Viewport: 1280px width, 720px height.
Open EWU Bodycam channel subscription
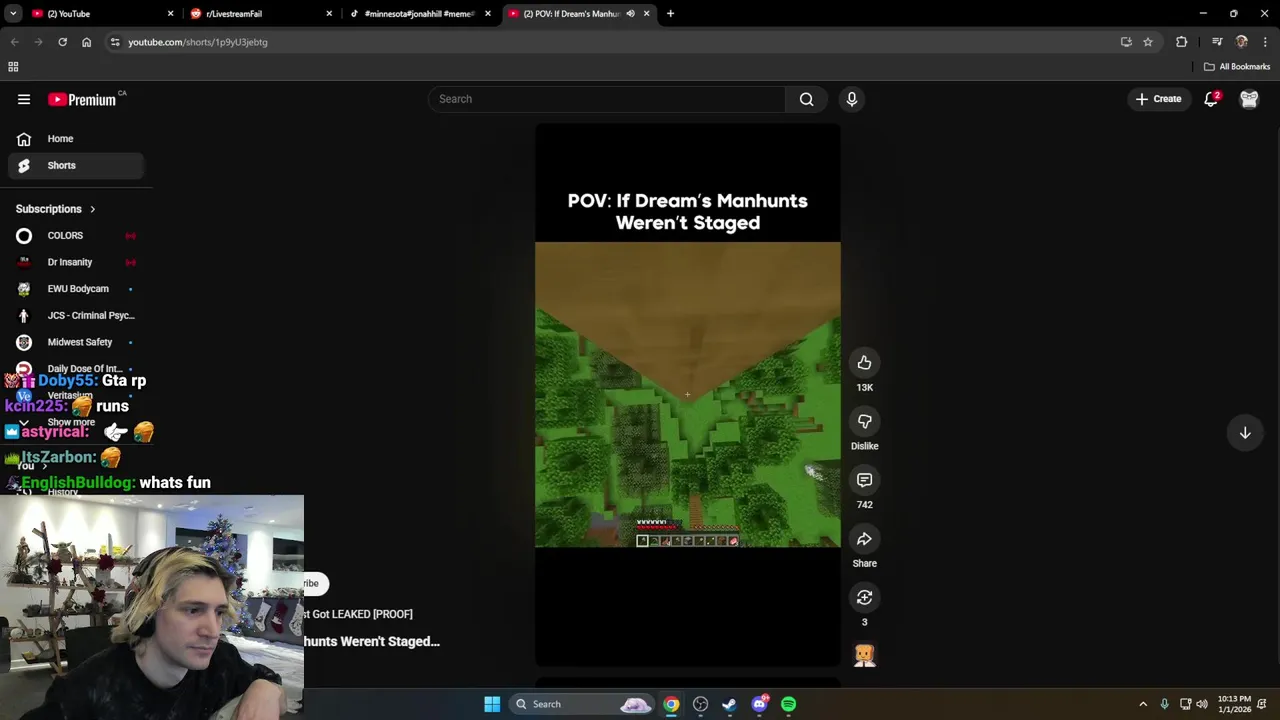pos(76,289)
